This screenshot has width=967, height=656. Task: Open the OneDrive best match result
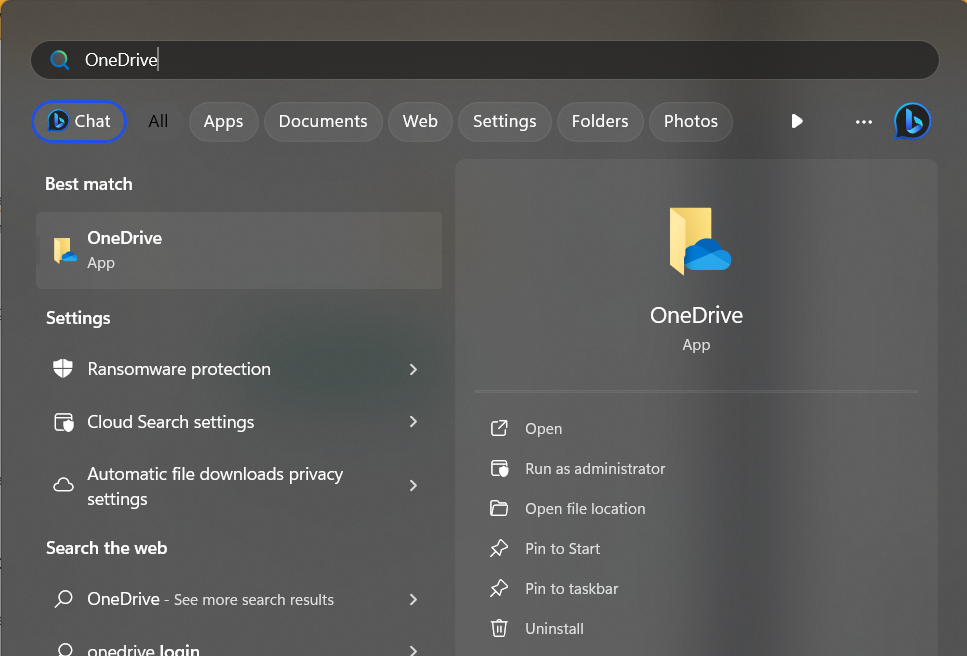click(x=239, y=250)
